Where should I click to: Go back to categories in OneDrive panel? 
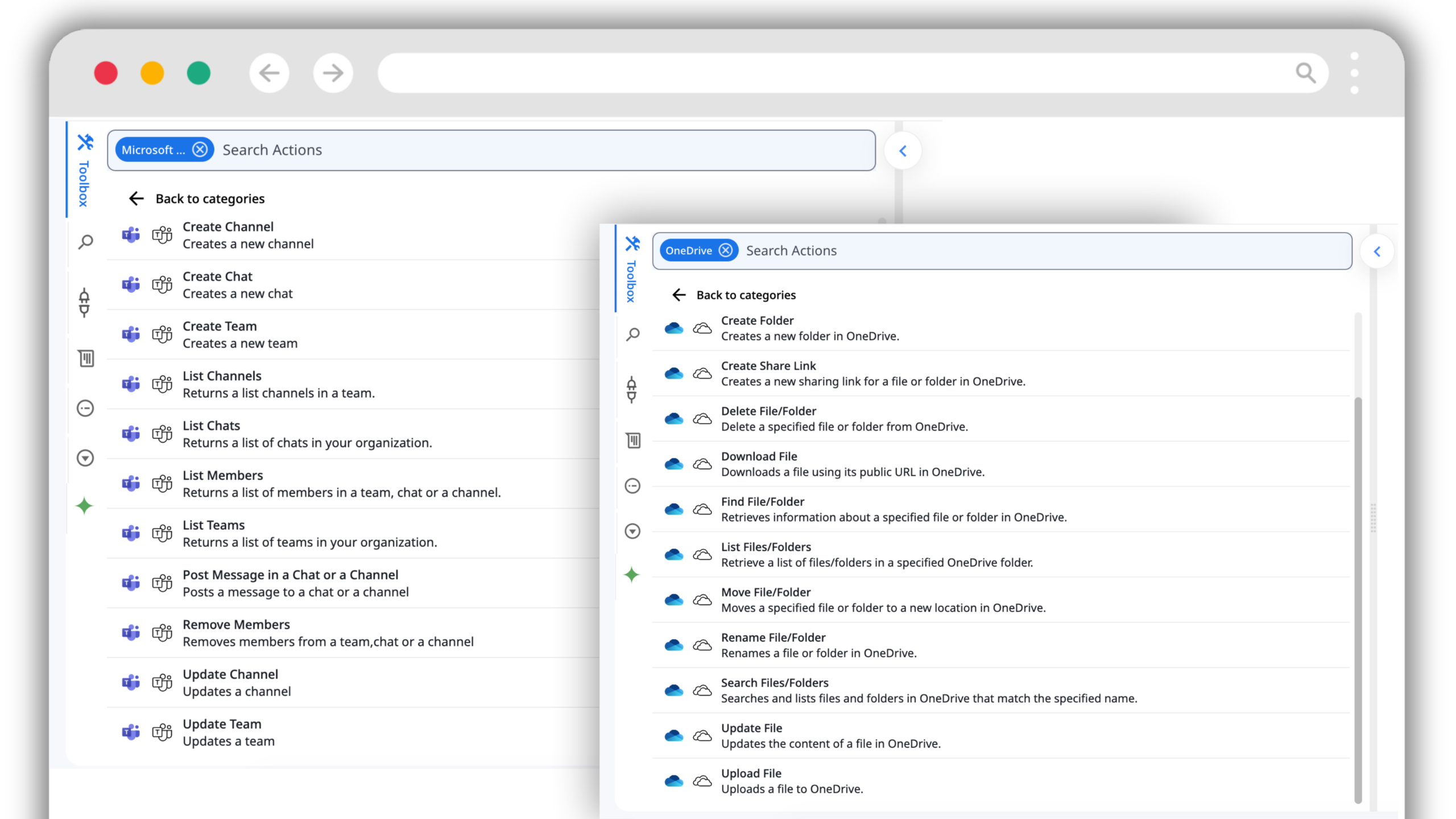(734, 295)
